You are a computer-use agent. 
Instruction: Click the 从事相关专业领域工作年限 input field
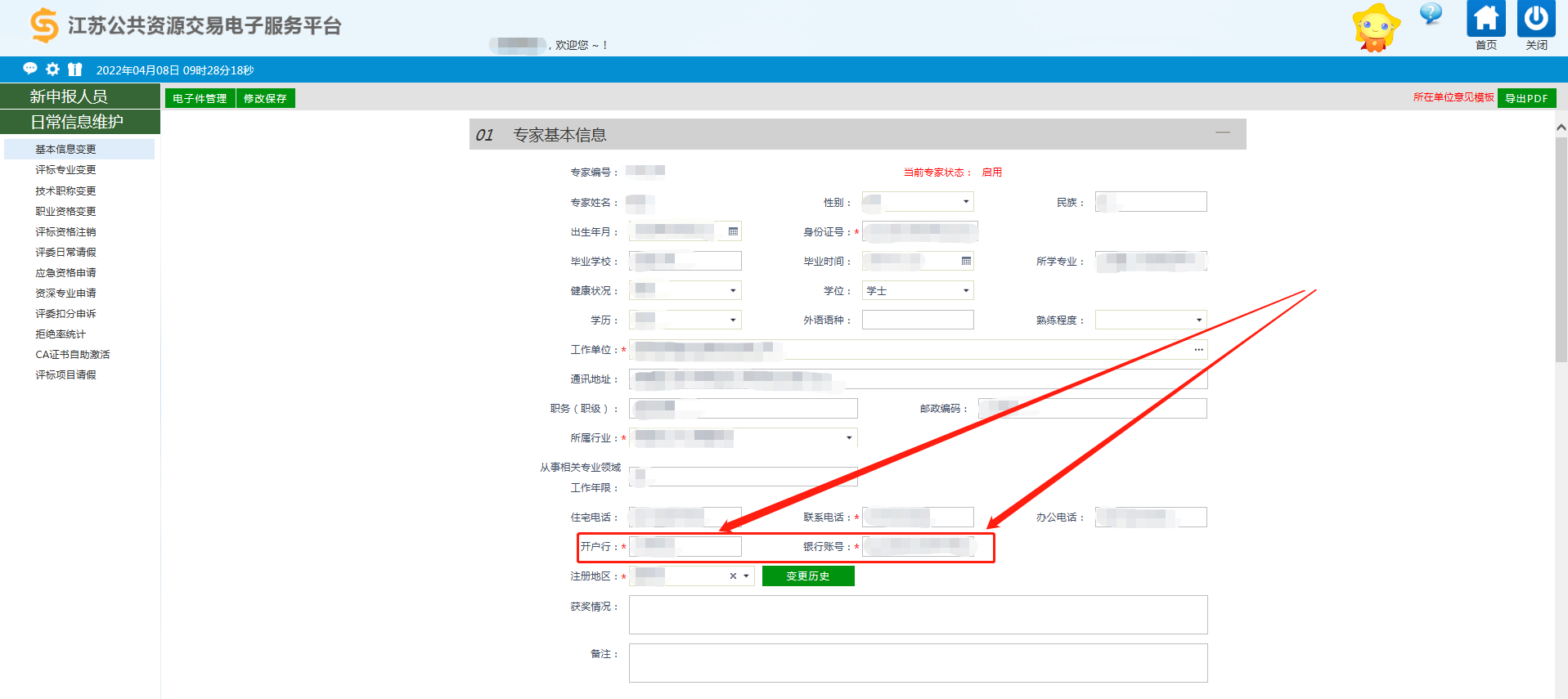(x=744, y=477)
